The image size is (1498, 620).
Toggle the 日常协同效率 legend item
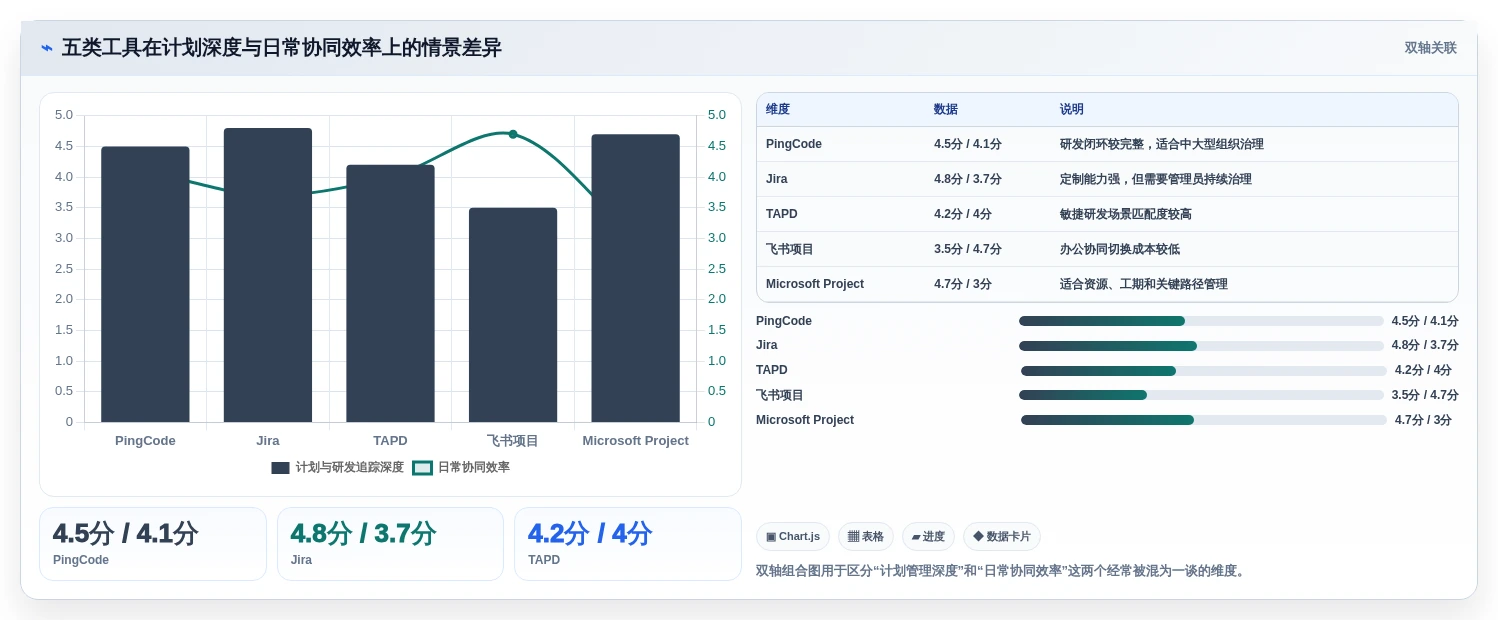coord(461,467)
